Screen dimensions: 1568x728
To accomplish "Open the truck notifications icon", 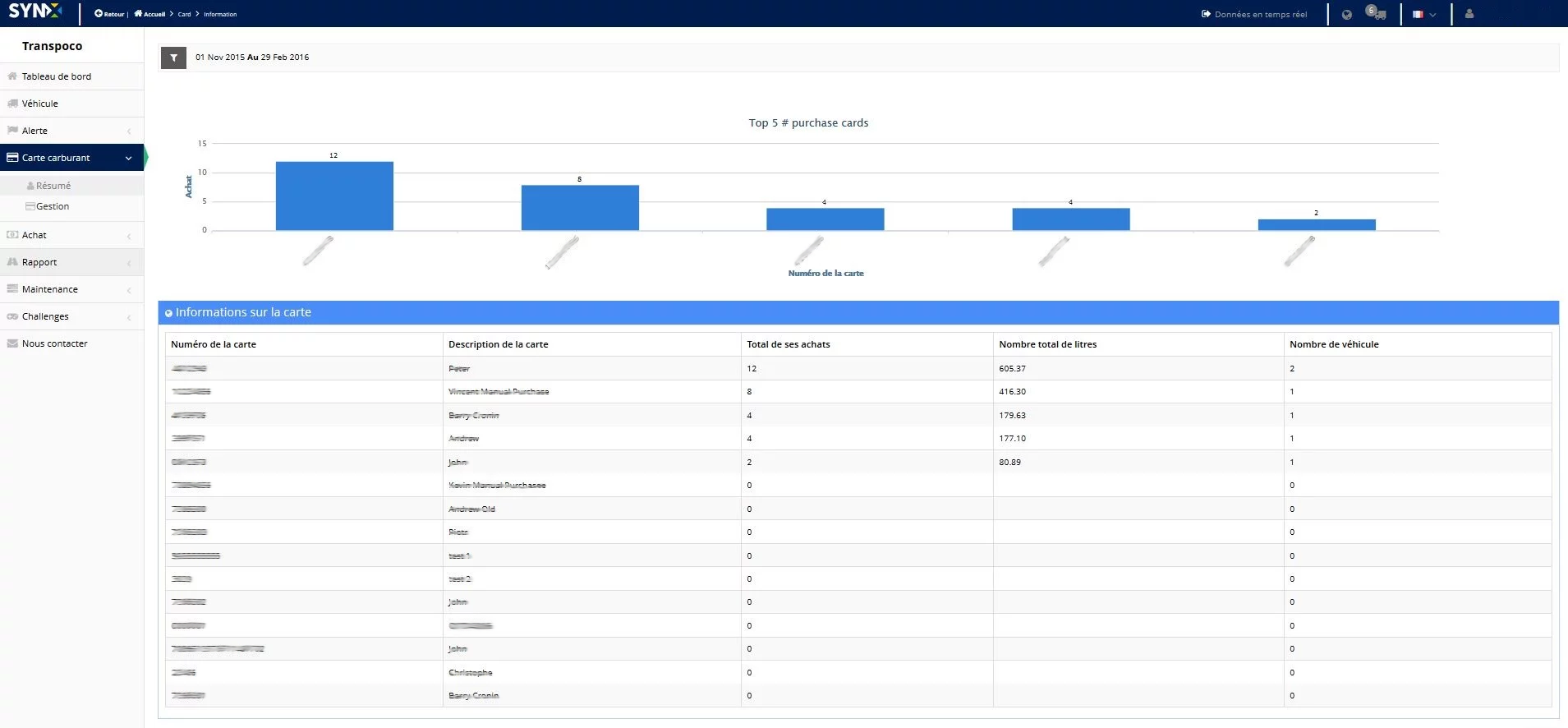I will pyautogui.click(x=1377, y=13).
